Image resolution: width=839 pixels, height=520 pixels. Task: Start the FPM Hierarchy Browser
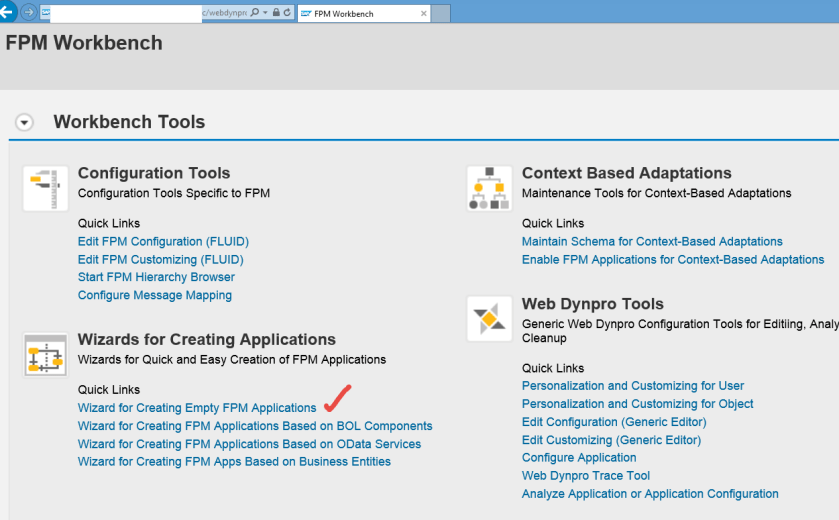click(156, 278)
